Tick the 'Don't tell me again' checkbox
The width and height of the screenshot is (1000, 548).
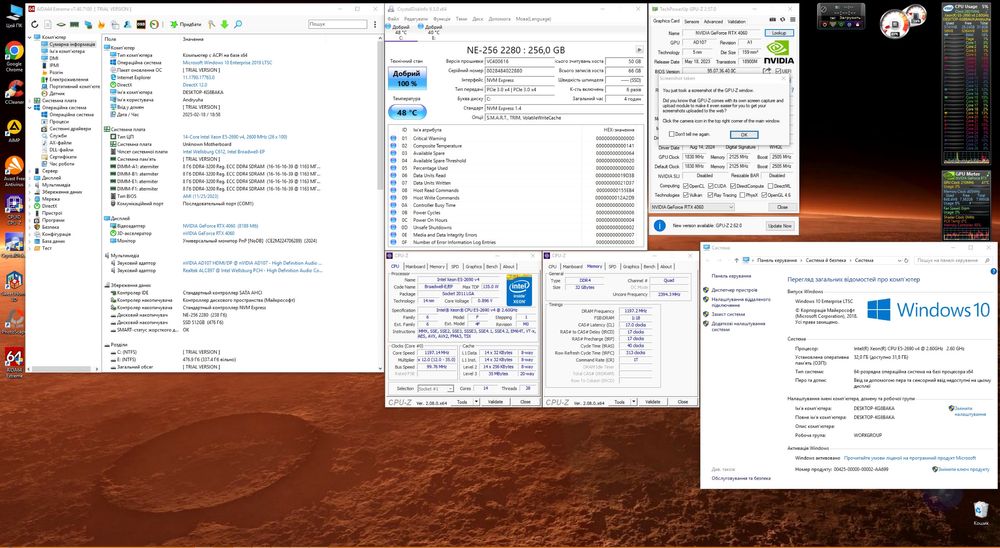point(672,134)
